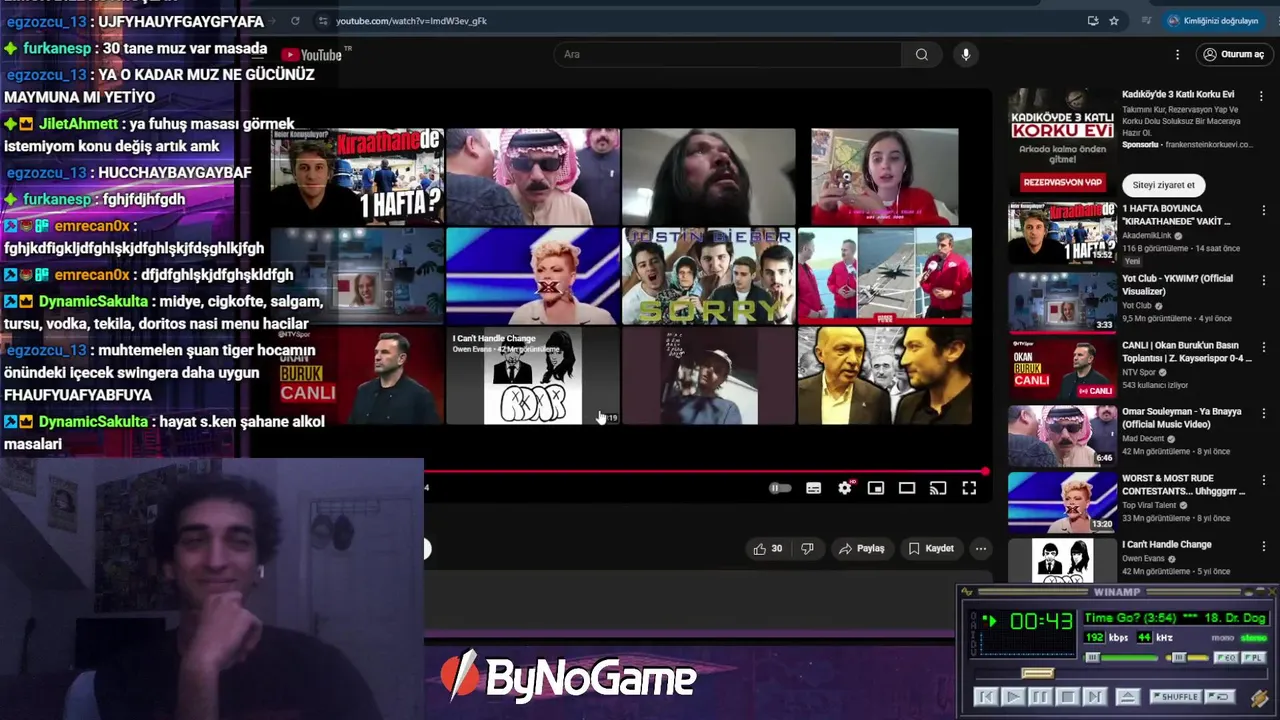Click Oturum aç to sign in
Image resolution: width=1280 pixels, height=720 pixels.
[1234, 54]
